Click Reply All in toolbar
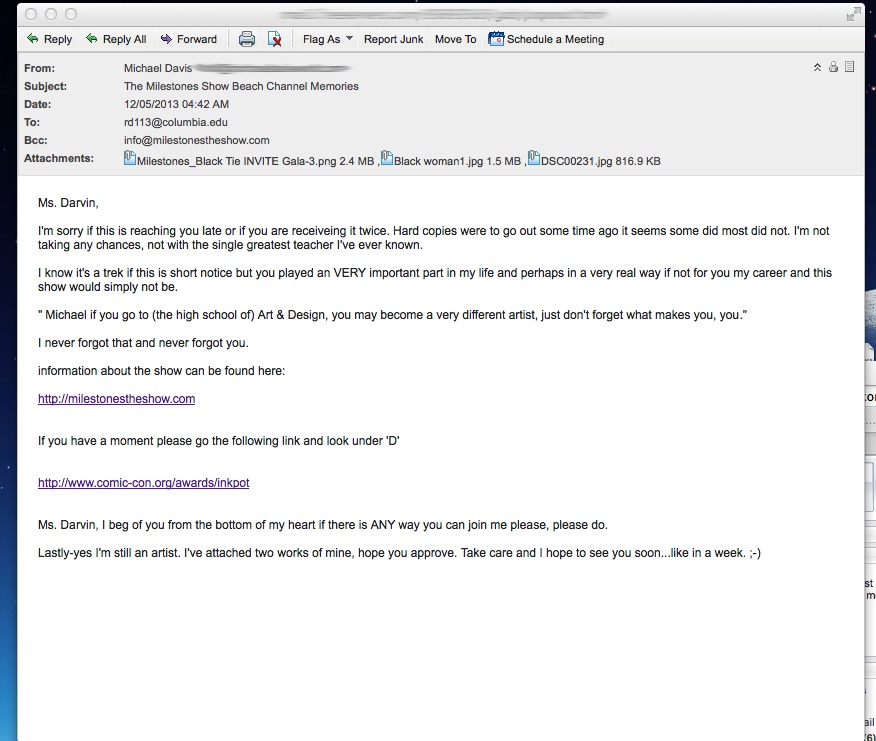This screenshot has width=876, height=741. [x=116, y=39]
